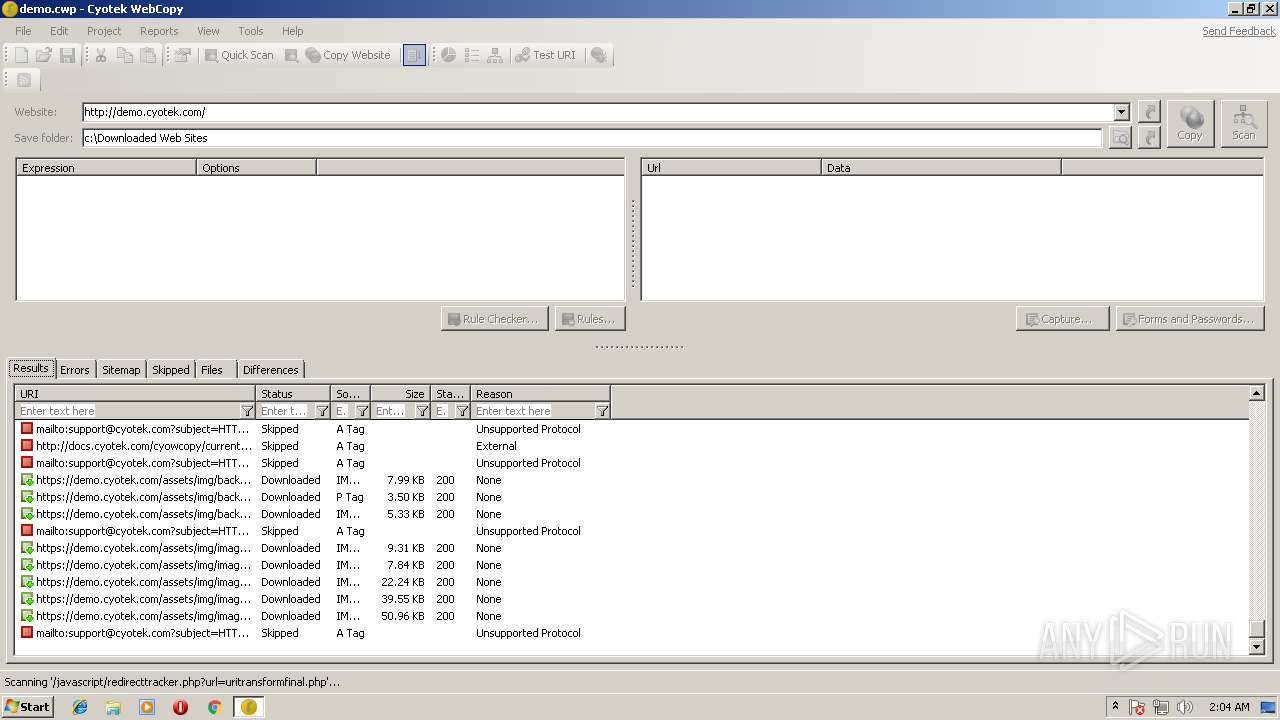Click the URI filter text field
The height and width of the screenshot is (720, 1280).
128,411
